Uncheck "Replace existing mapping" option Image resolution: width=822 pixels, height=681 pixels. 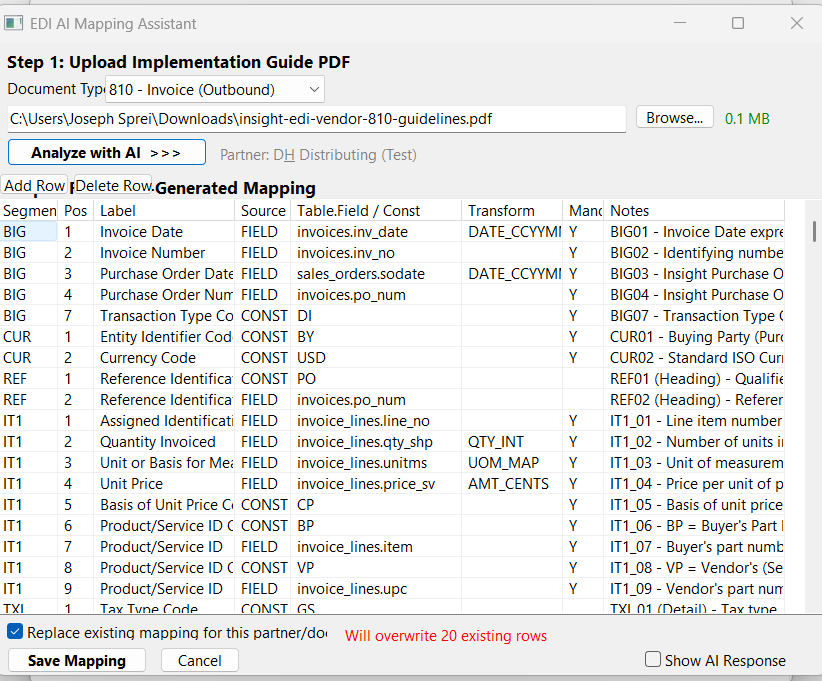coord(14,631)
